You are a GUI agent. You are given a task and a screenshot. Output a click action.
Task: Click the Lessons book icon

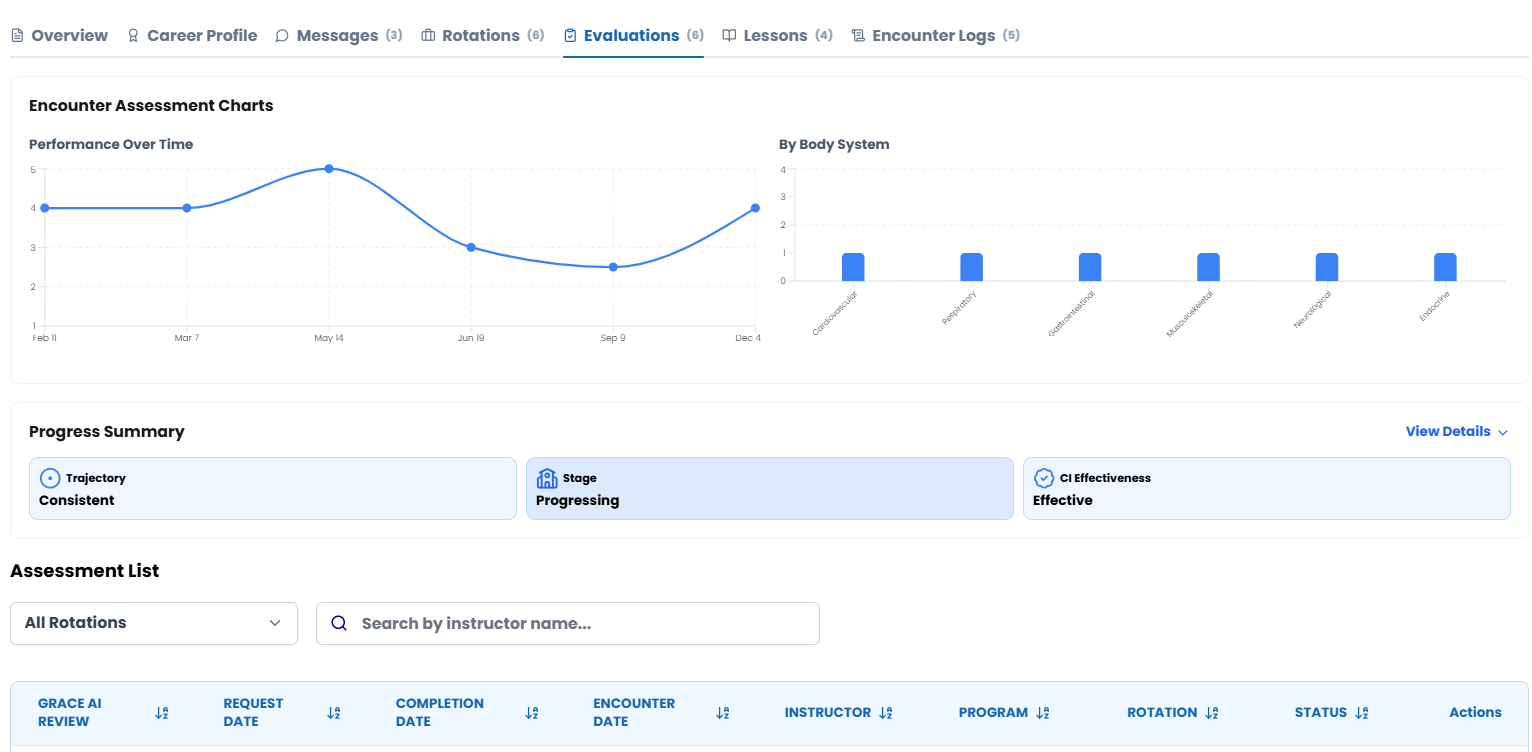729,36
